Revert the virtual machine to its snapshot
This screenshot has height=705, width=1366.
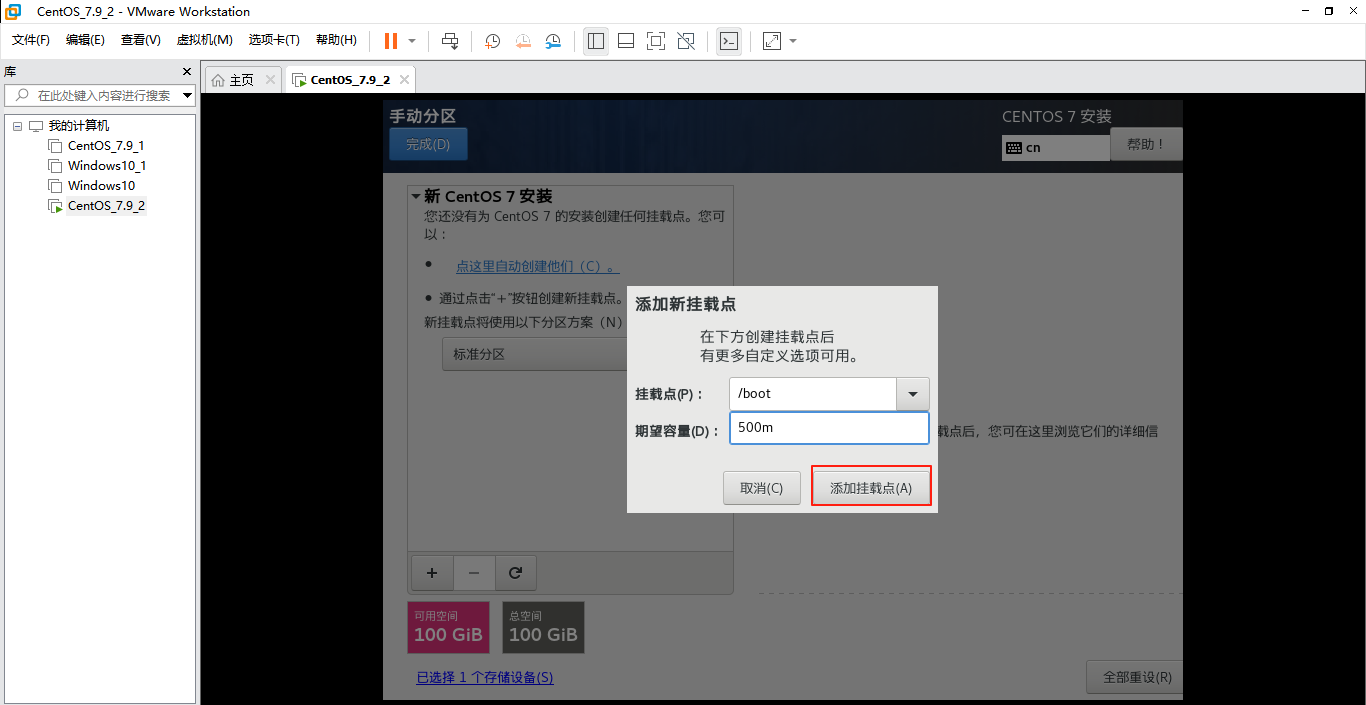pyautogui.click(x=522, y=41)
